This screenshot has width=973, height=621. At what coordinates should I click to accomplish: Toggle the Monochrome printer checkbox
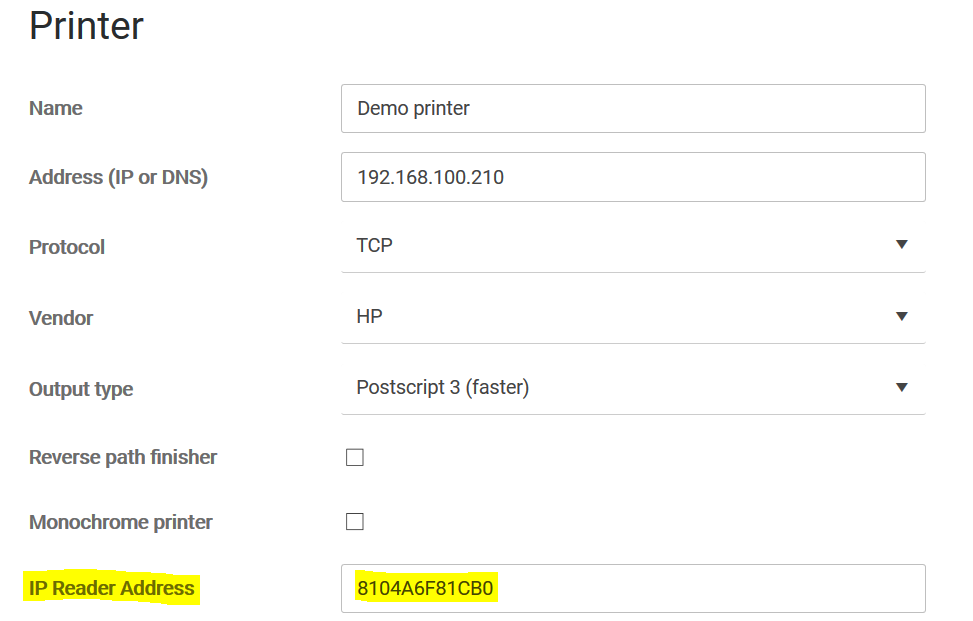pos(355,521)
